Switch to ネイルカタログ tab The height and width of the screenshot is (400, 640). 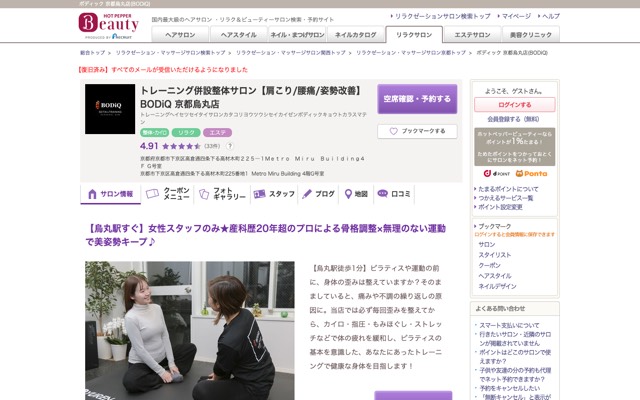coord(356,35)
